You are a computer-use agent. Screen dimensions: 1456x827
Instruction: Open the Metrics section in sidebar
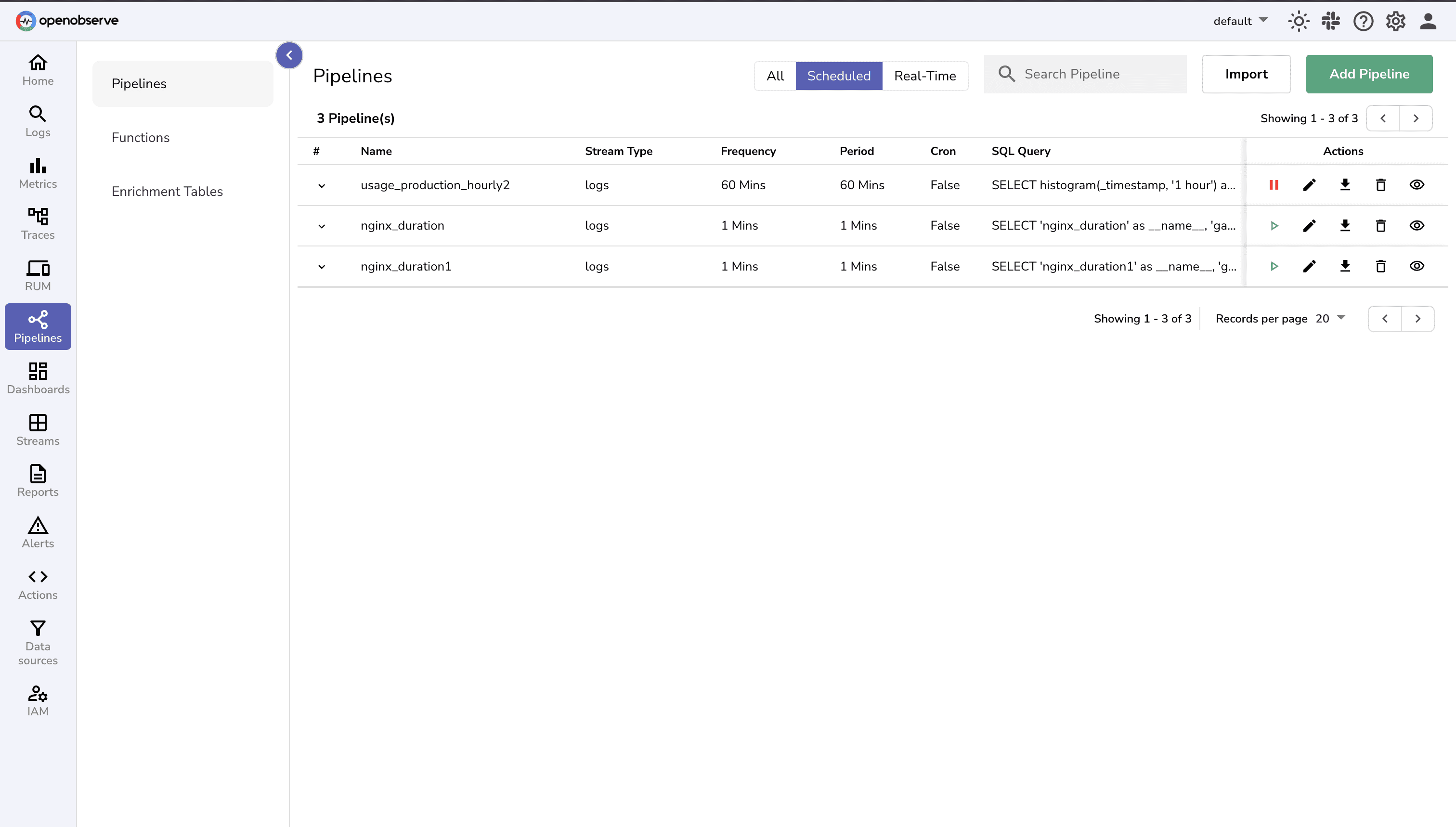tap(38, 173)
